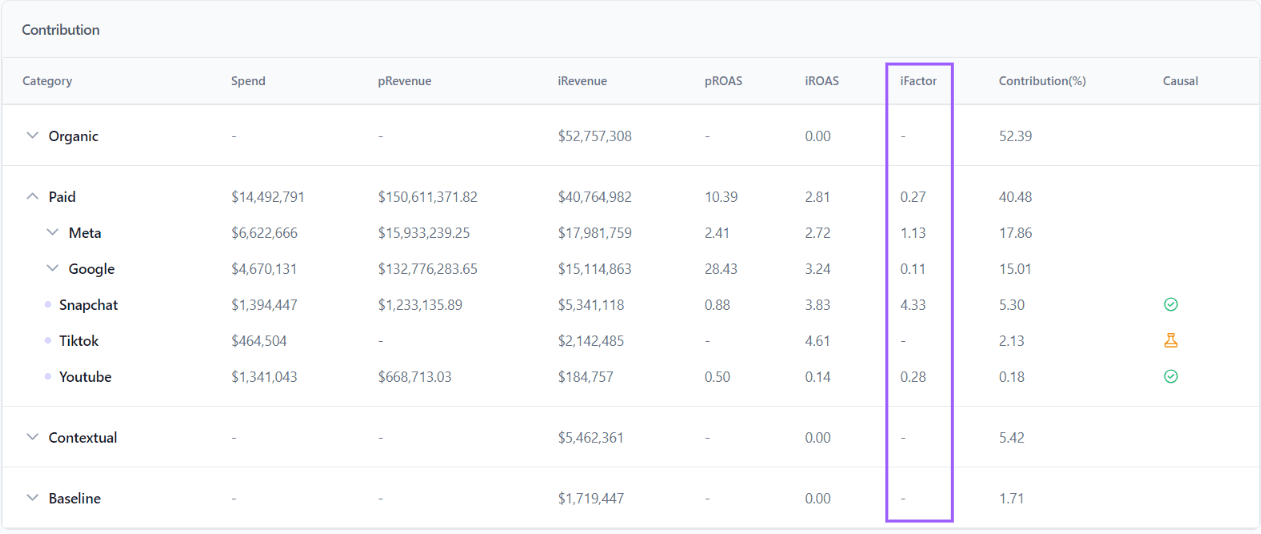Collapse the Paid category row
The image size is (1261, 534).
pyautogui.click(x=32, y=197)
